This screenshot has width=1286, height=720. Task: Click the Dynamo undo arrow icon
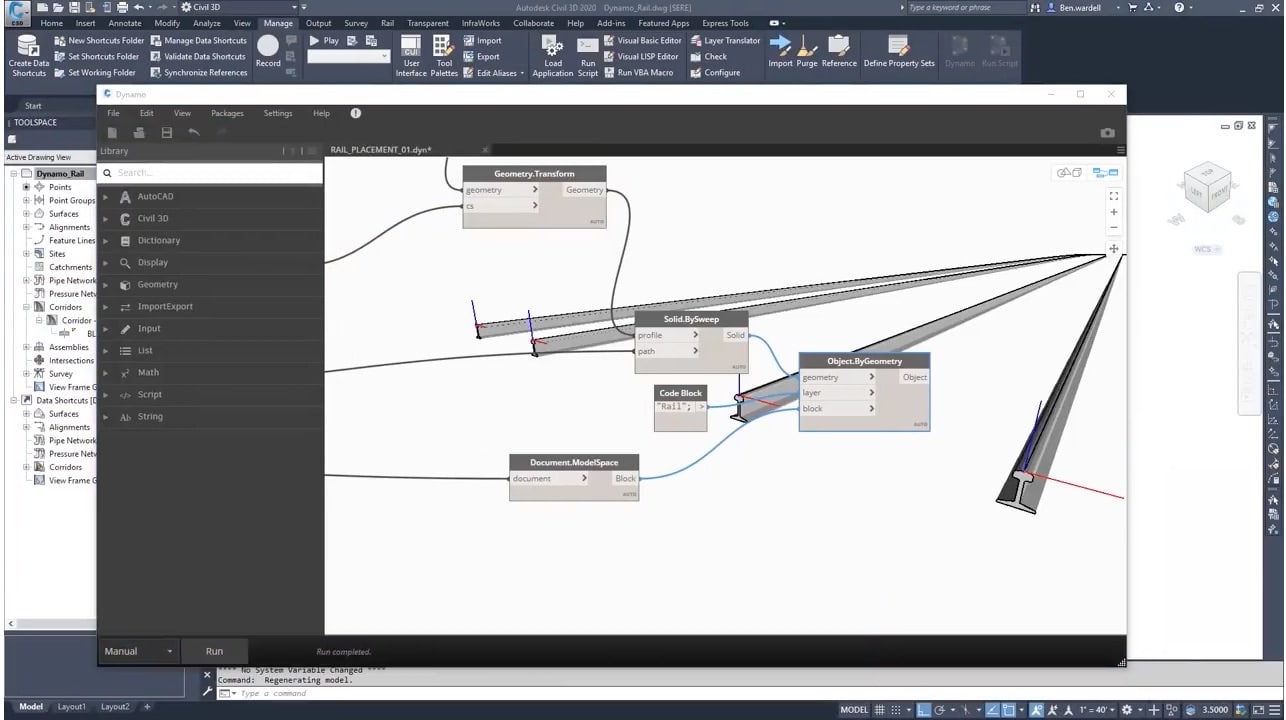pyautogui.click(x=194, y=132)
